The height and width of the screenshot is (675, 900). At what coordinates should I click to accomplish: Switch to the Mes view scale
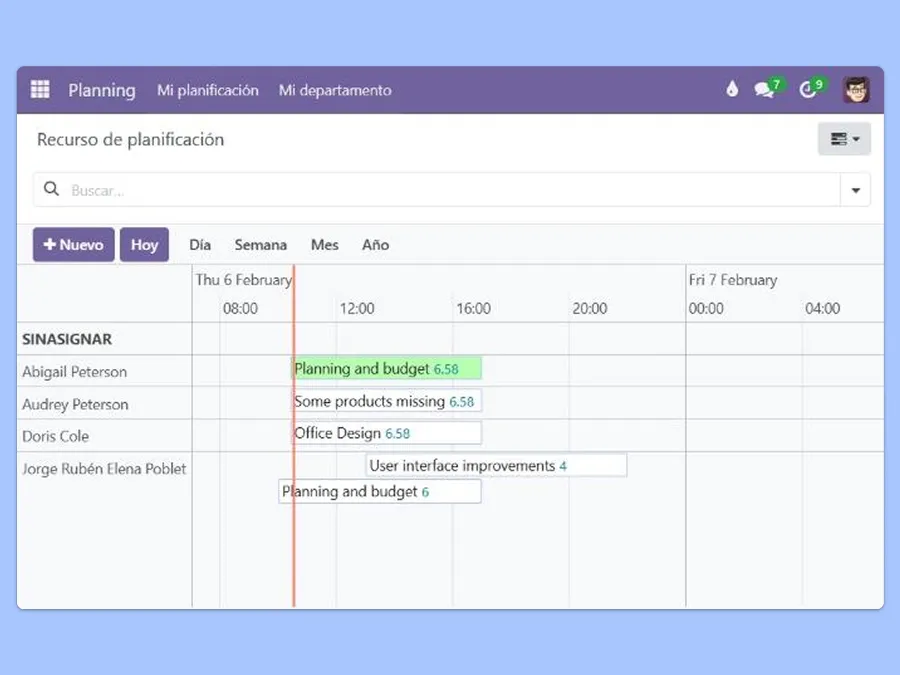(324, 244)
